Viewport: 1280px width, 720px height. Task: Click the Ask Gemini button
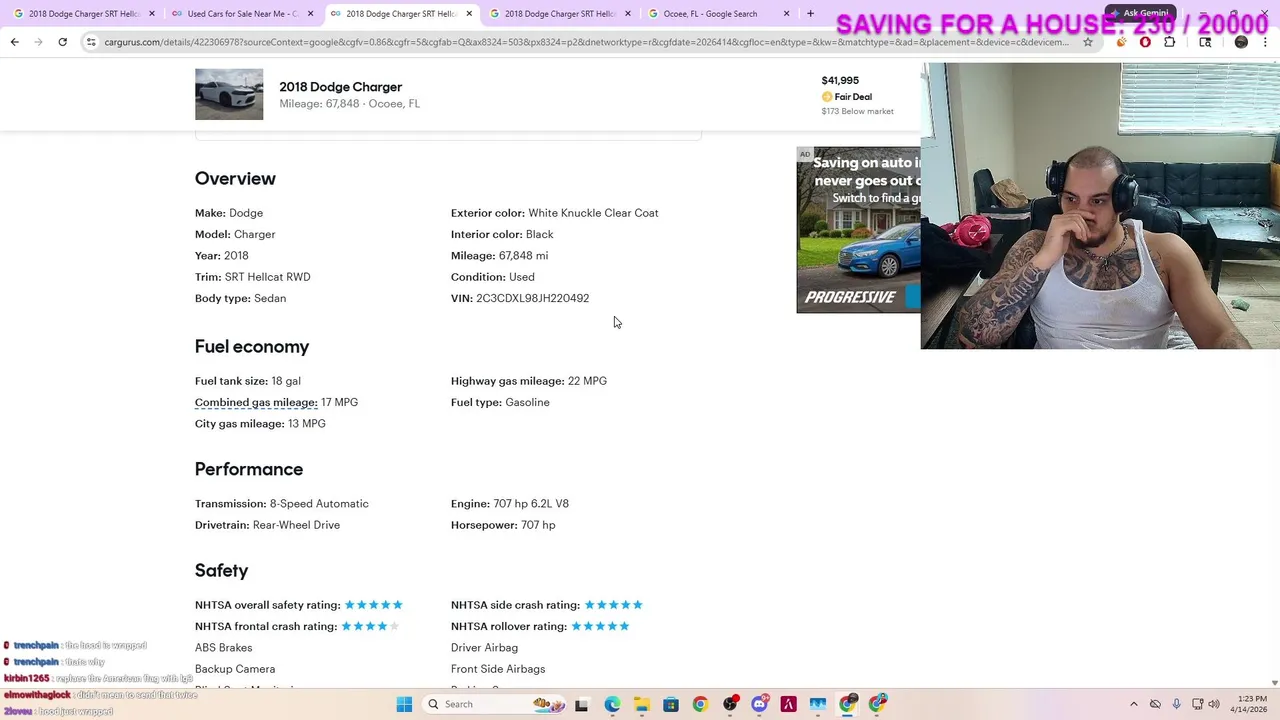click(1141, 13)
